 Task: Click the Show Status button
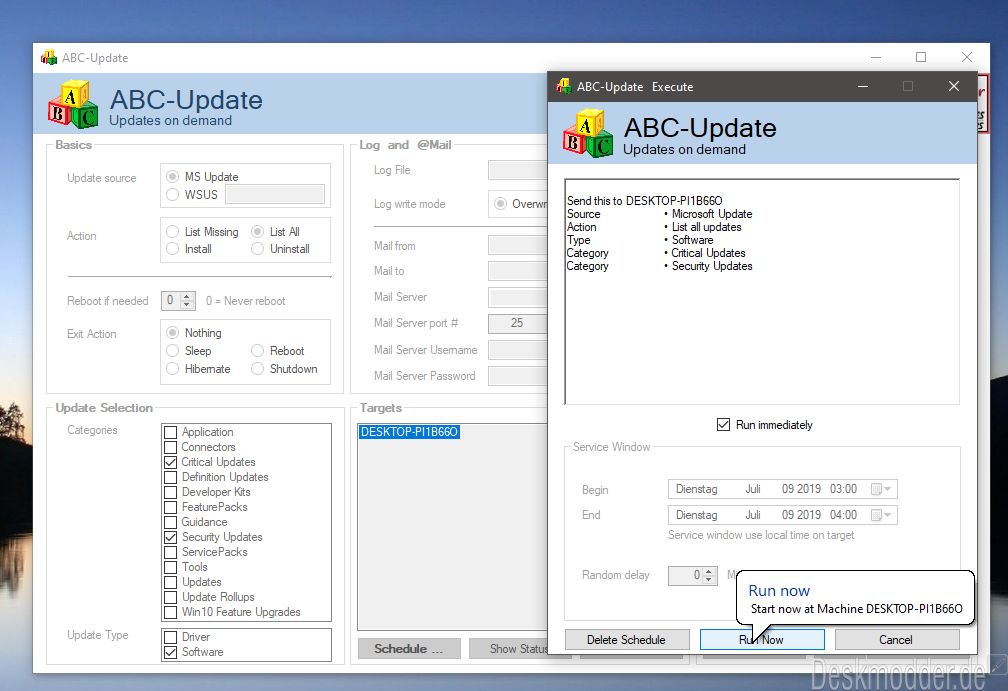click(x=509, y=649)
